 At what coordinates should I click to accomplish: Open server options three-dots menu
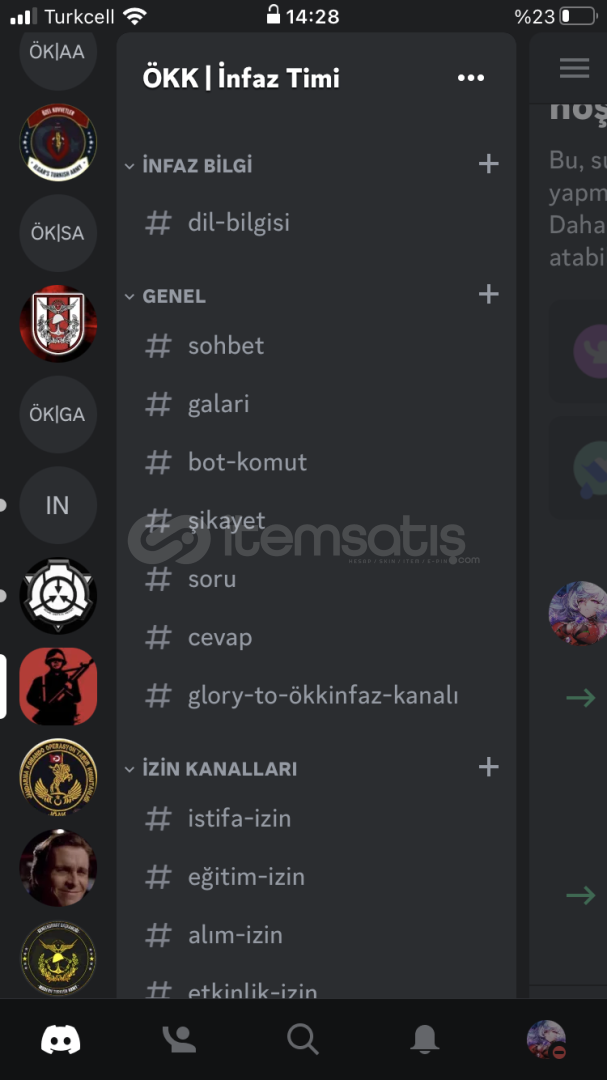471,78
